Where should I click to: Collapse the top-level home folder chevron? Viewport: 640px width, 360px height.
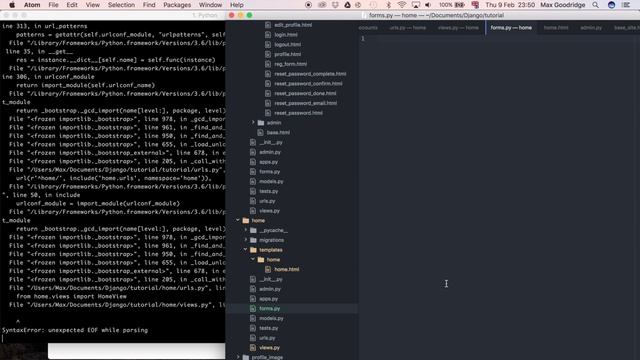tap(238, 220)
